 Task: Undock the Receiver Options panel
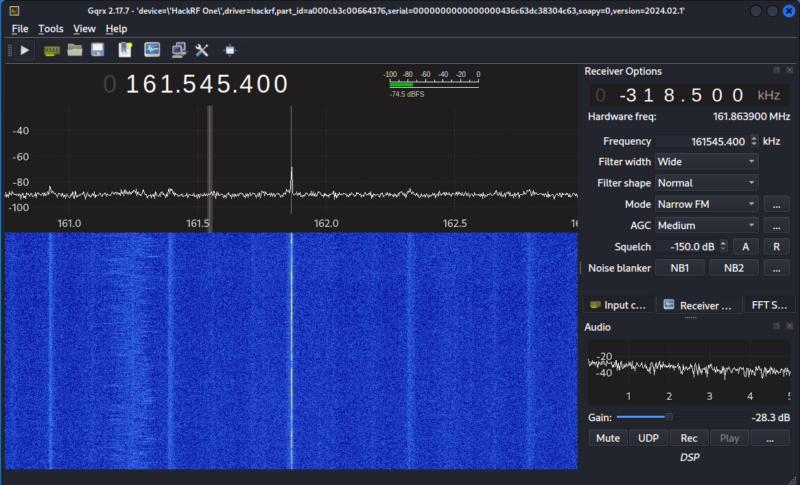pyautogui.click(x=776, y=70)
